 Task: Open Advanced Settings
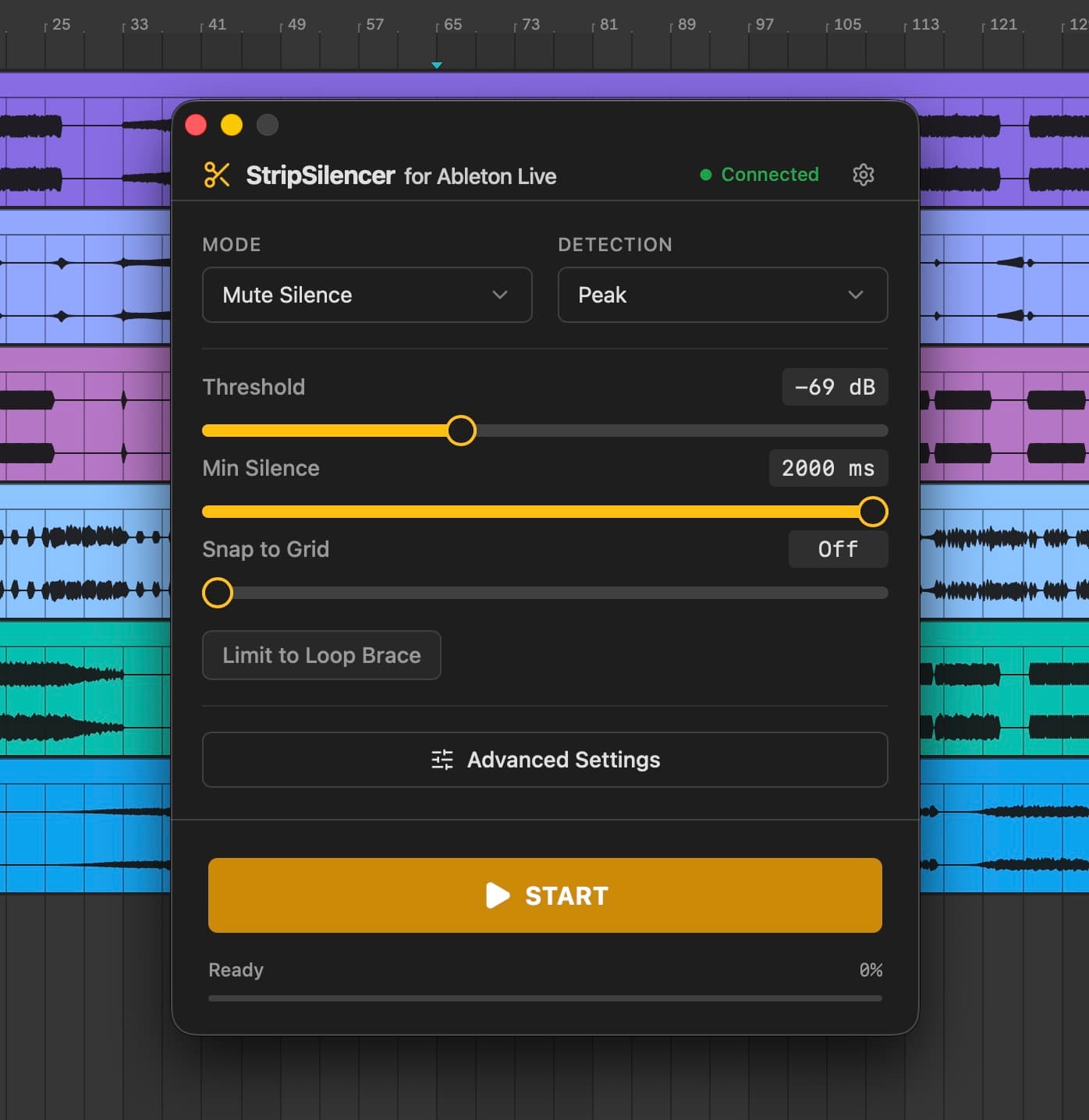tap(545, 760)
